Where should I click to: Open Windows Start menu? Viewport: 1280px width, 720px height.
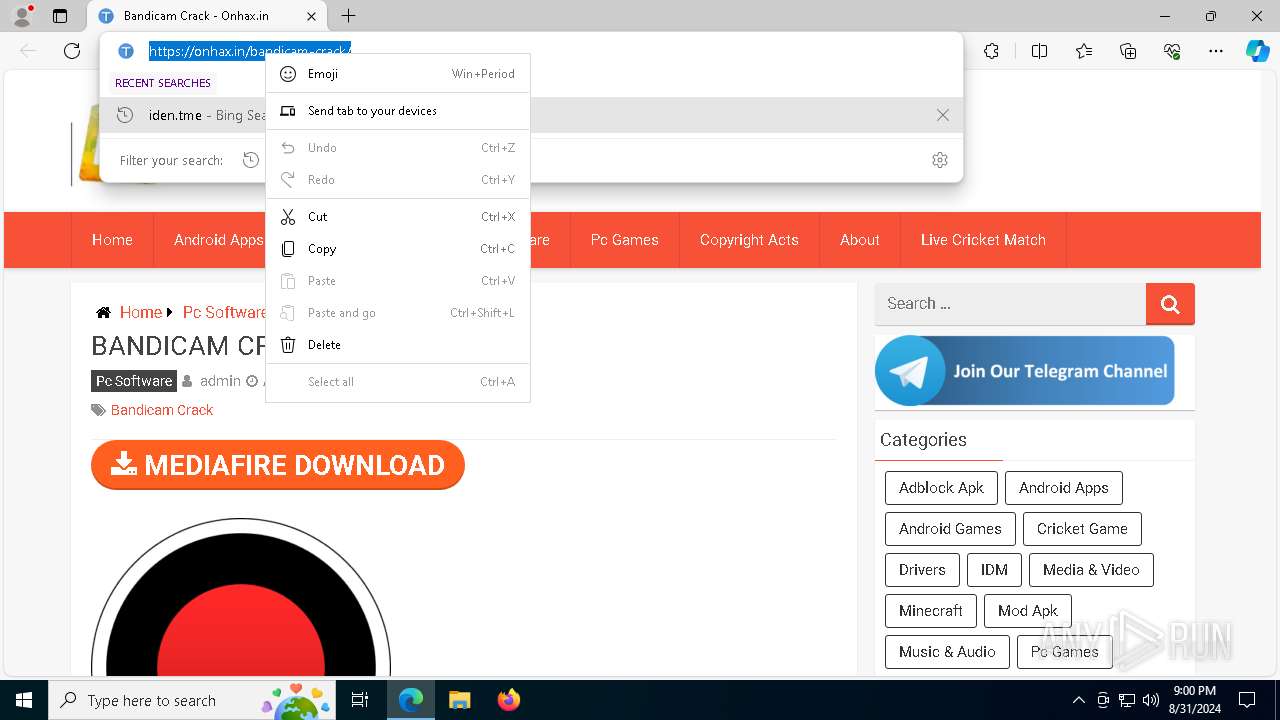coord(24,700)
